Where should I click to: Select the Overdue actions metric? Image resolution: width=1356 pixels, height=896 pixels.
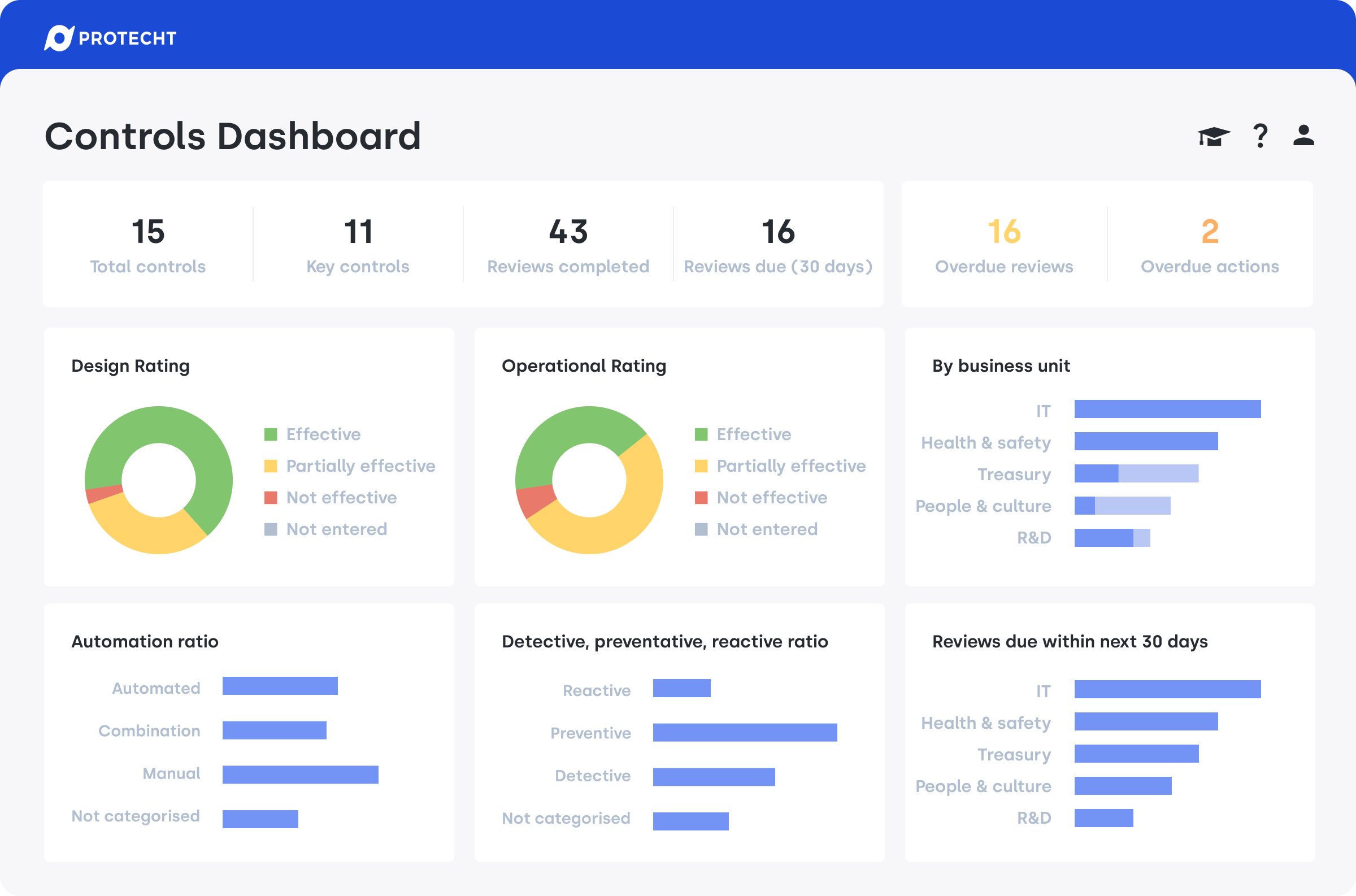[1209, 245]
